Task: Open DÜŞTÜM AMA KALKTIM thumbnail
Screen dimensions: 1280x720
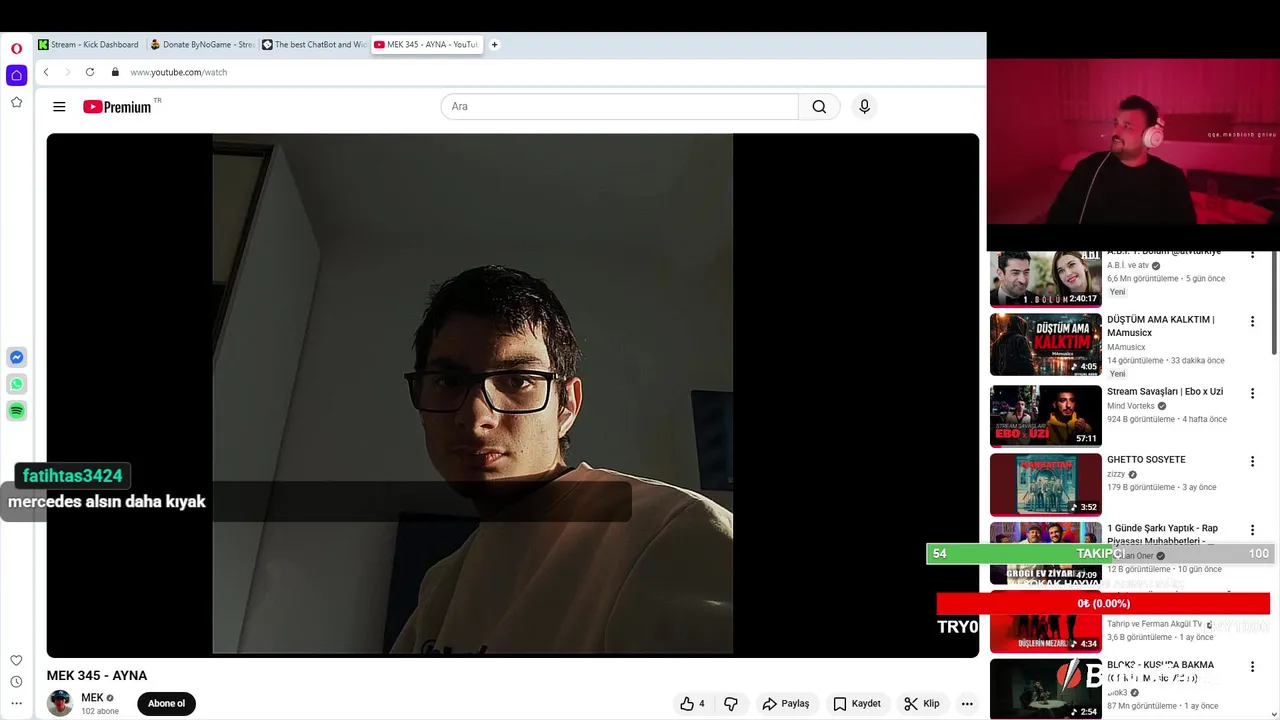Action: point(1045,345)
